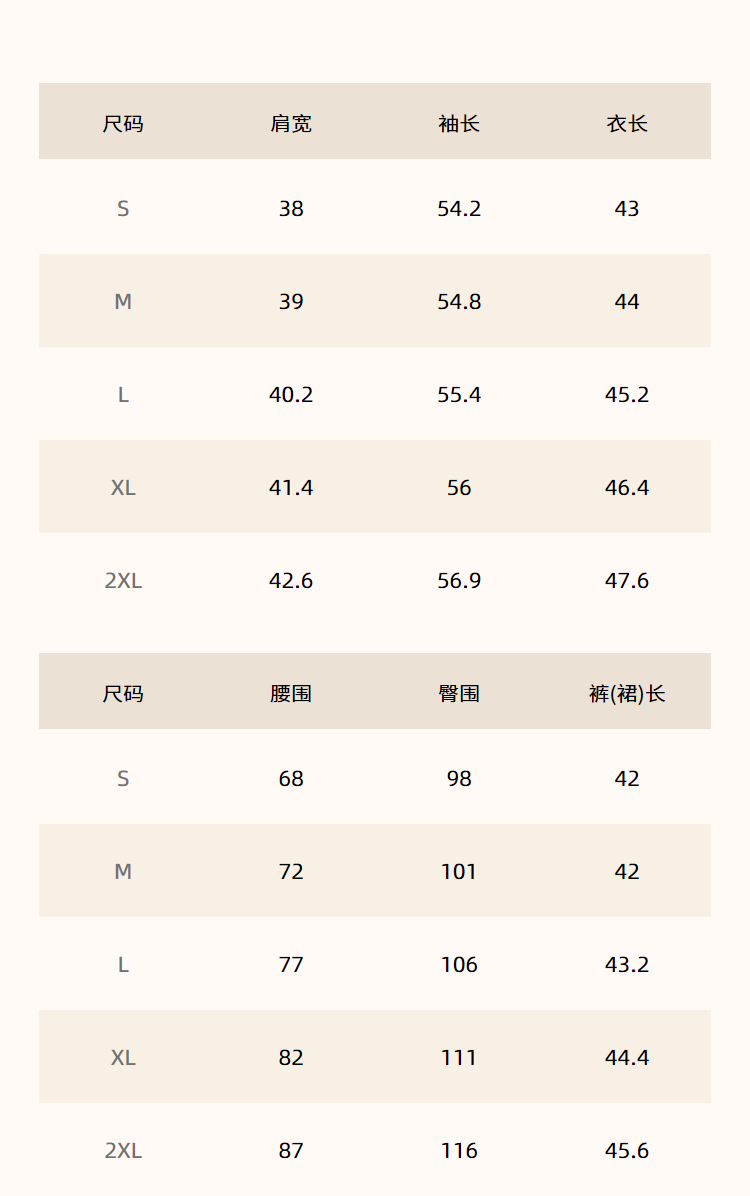This screenshot has height=1196, width=750.
Task: Select sleeve length value 56.9
Action: pyautogui.click(x=459, y=580)
